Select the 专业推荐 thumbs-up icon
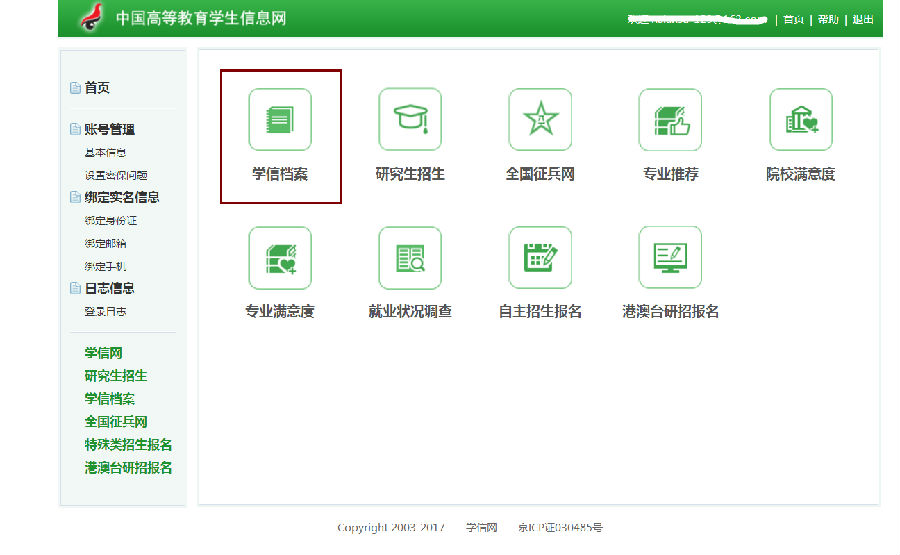900x555 pixels. 670,120
